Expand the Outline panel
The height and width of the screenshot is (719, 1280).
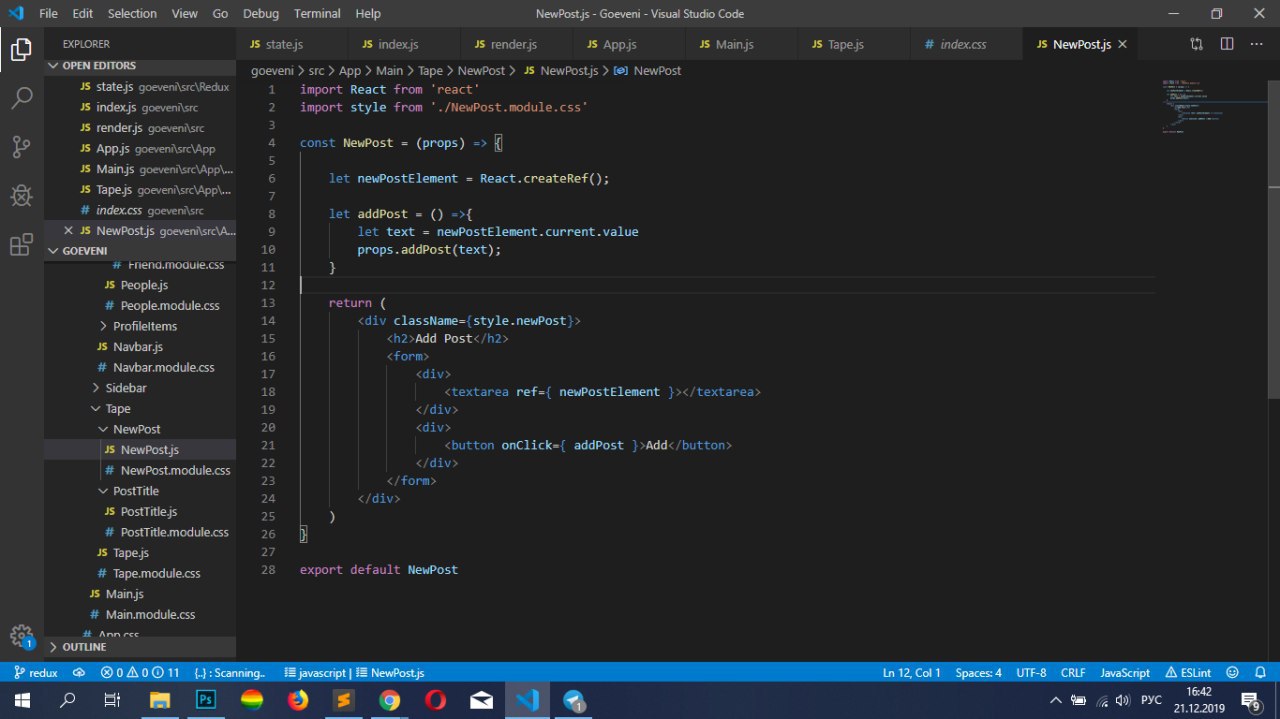84,647
